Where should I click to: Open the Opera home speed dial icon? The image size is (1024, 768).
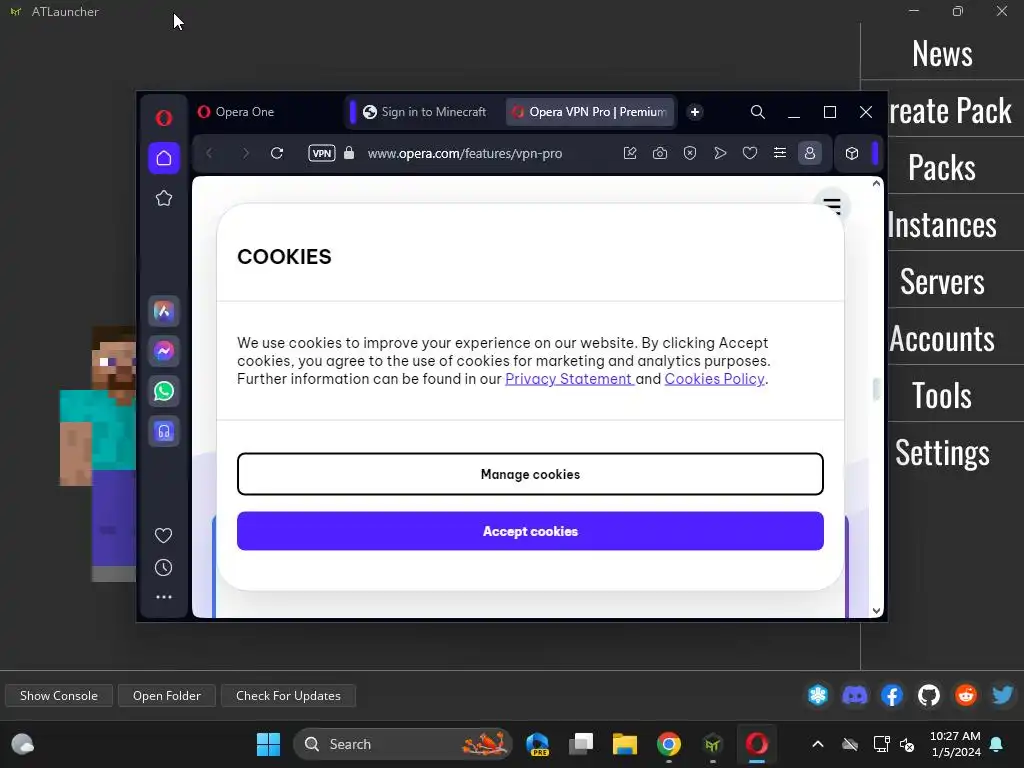tap(164, 158)
